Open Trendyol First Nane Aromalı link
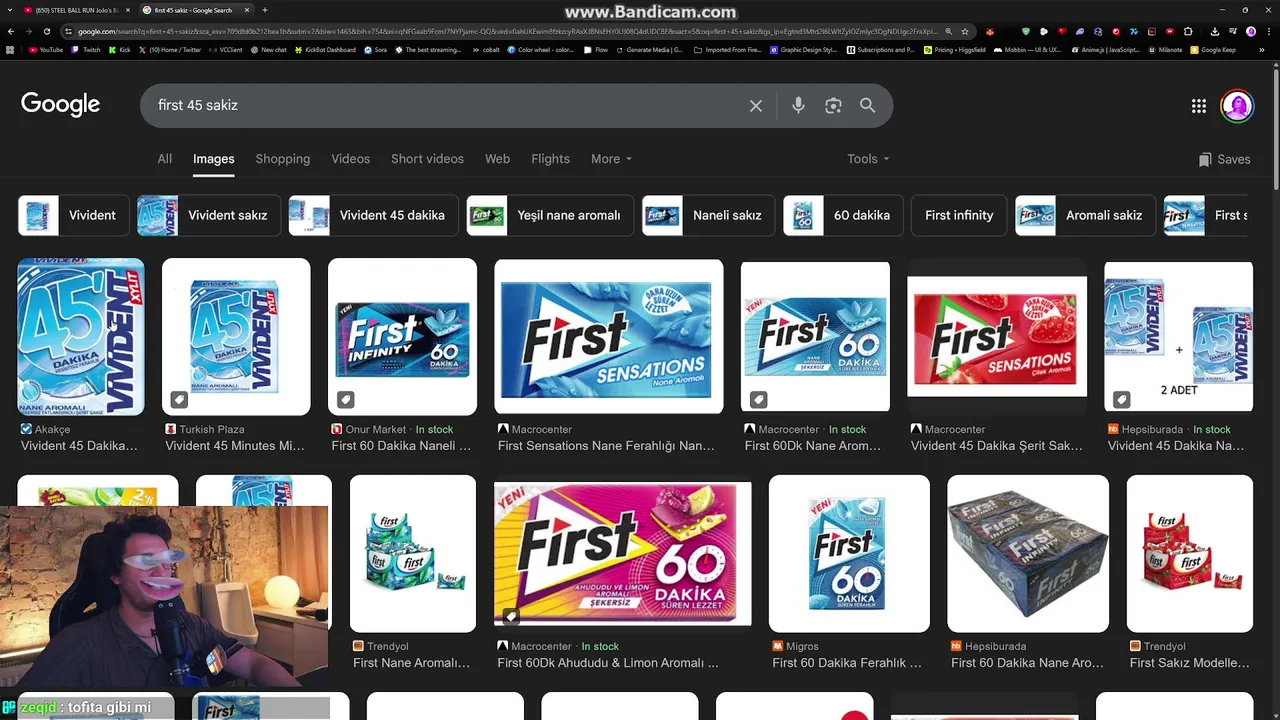Viewport: 1280px width, 720px height. coord(411,663)
